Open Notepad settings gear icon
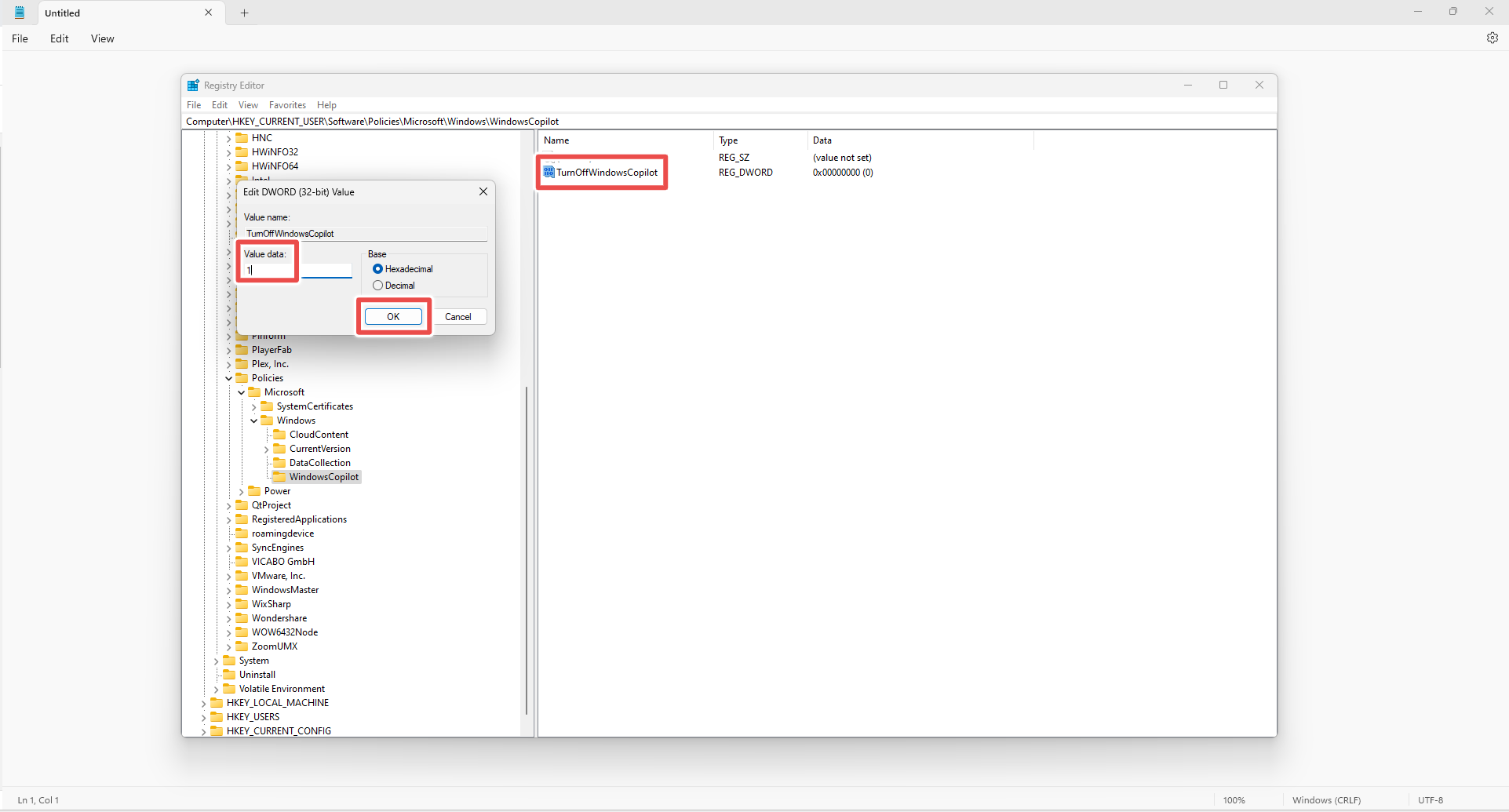The image size is (1509, 812). pos(1493,38)
